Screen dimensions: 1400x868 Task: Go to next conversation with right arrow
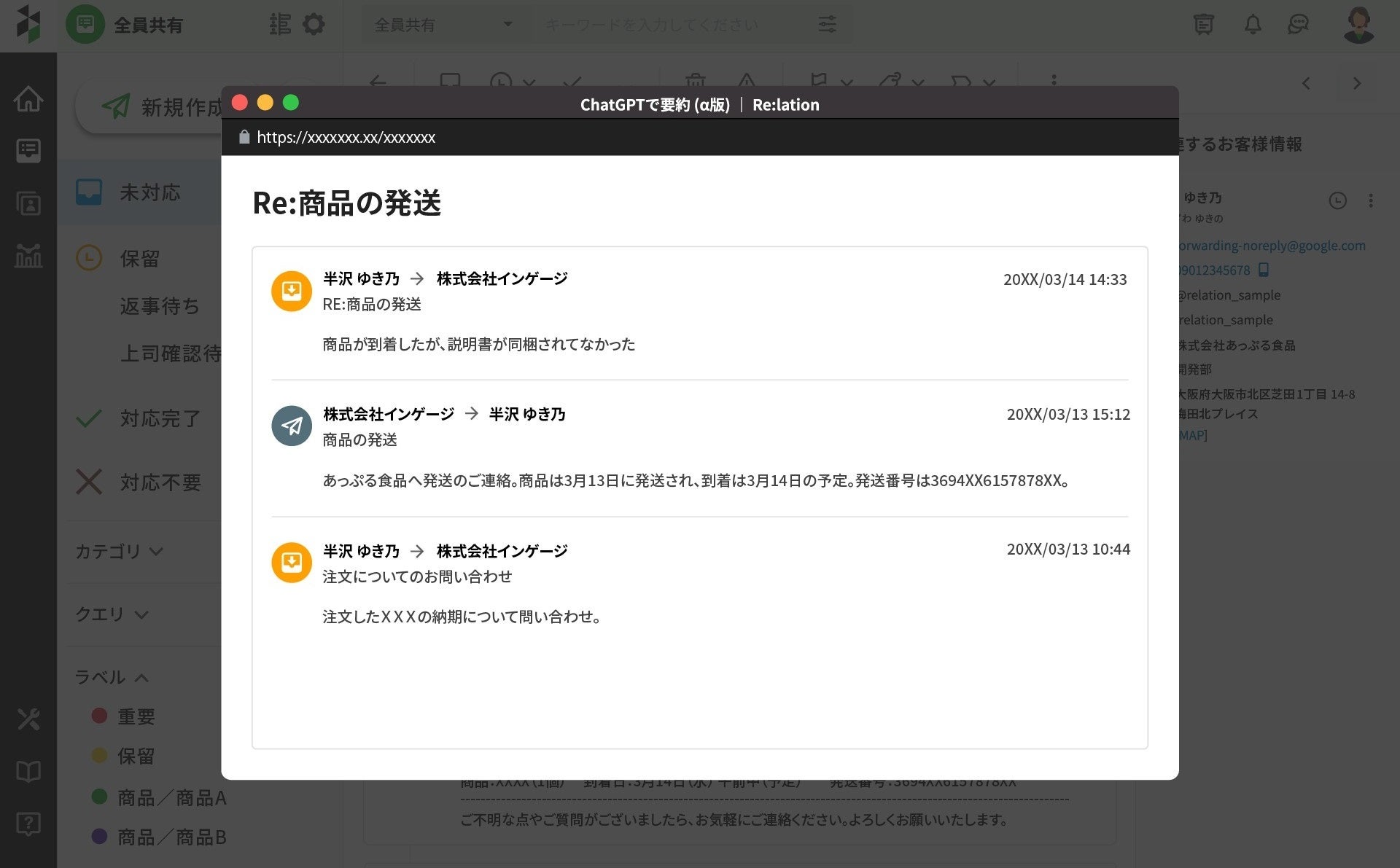click(1356, 83)
